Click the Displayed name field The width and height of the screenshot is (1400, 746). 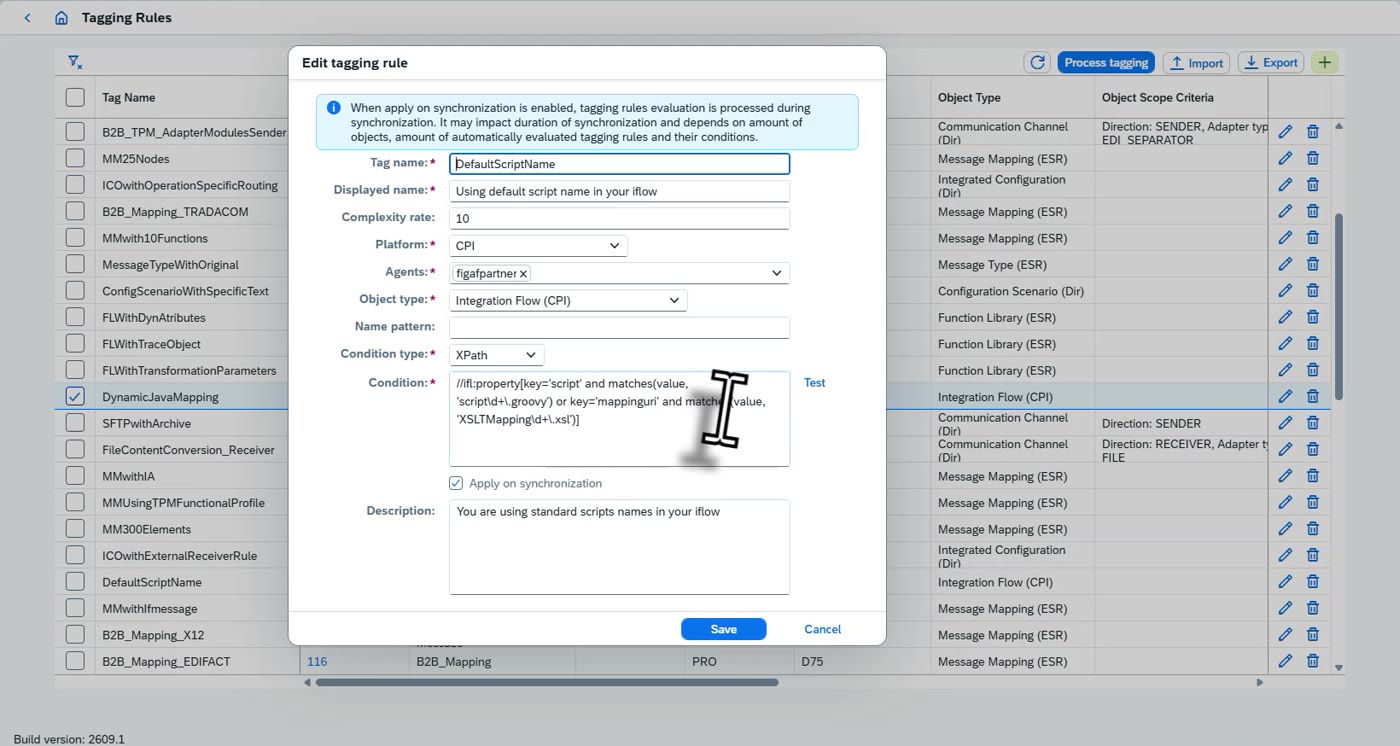pyautogui.click(x=619, y=191)
